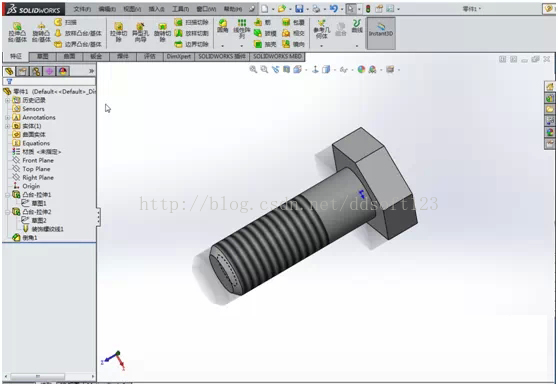Select the Linear Pattern (线性阵列) tool
Screen dimensions: 558x386
tap(242, 28)
